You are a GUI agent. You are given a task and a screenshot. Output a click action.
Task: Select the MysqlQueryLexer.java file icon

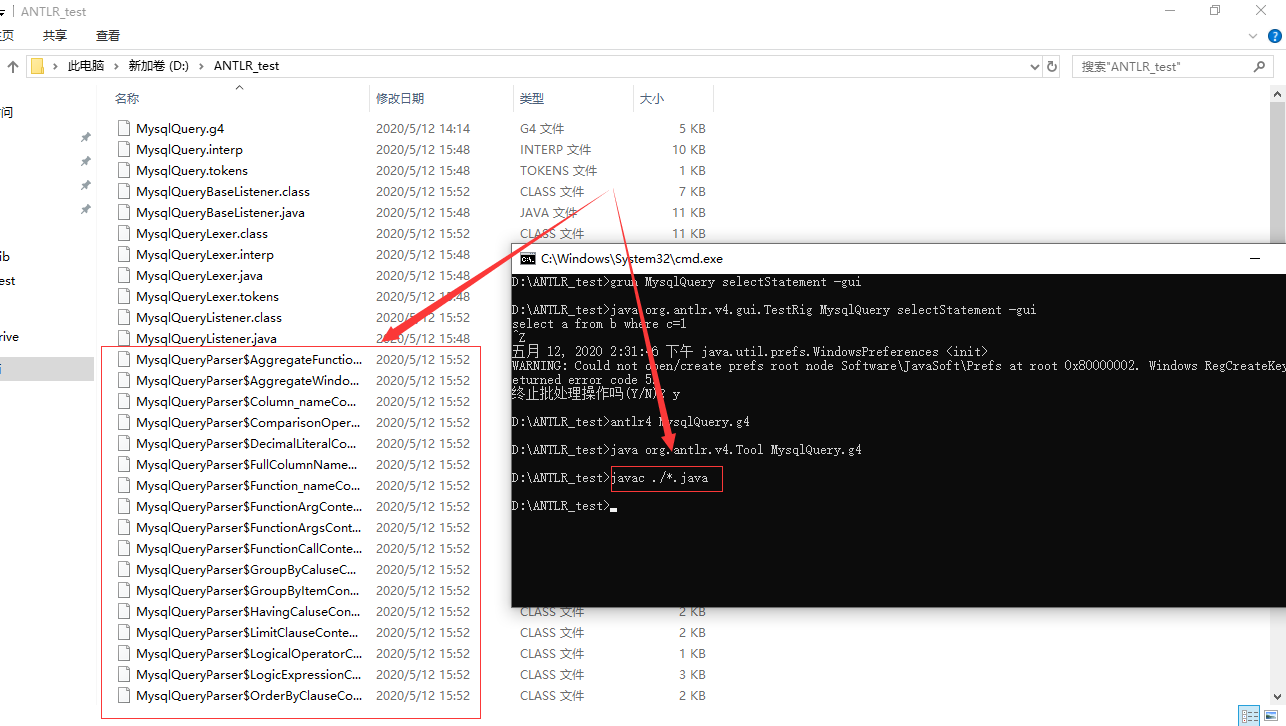[x=124, y=275]
